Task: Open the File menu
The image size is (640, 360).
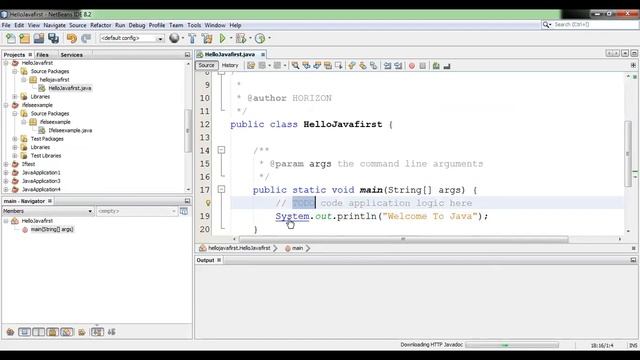Action: 6,25
